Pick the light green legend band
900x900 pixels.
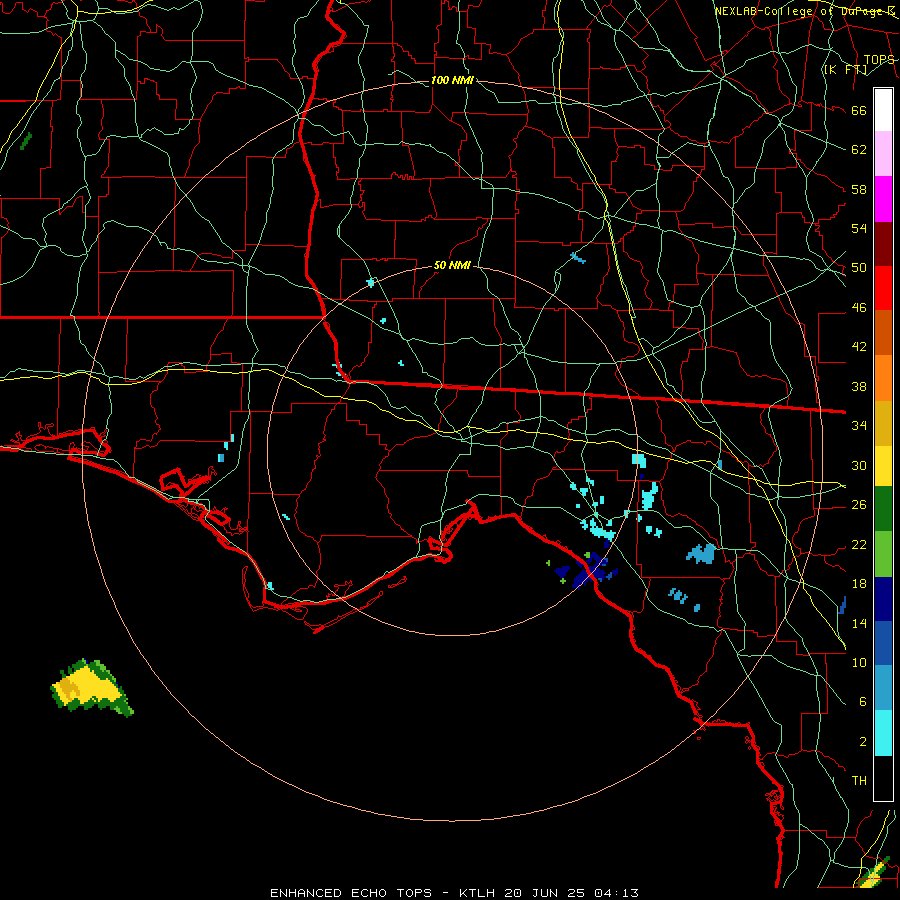[x=883, y=554]
